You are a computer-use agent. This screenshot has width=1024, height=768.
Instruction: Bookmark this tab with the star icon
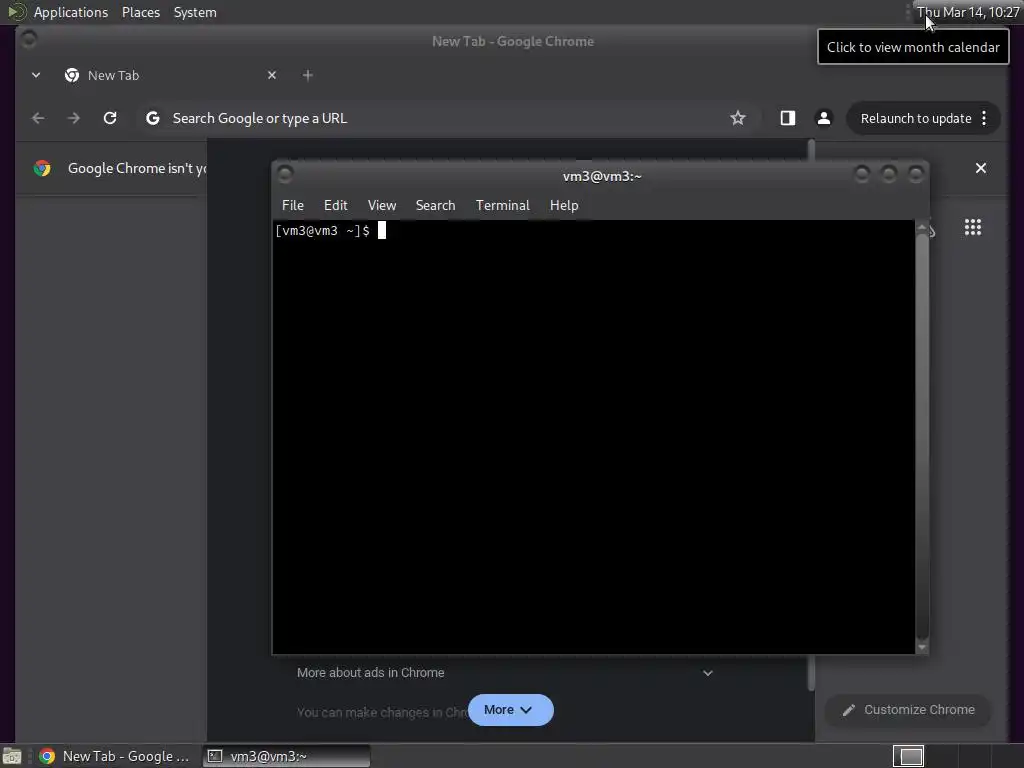(737, 118)
